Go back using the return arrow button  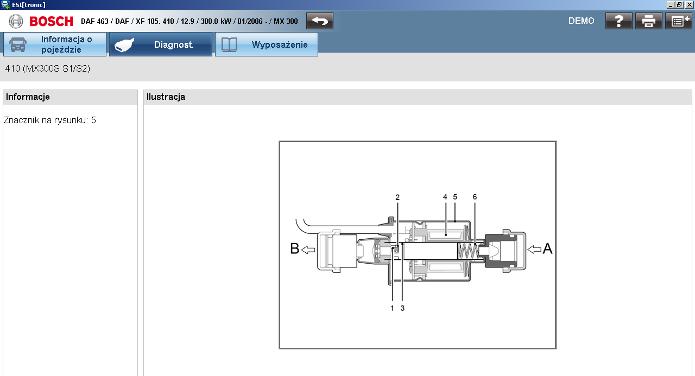(x=320, y=21)
